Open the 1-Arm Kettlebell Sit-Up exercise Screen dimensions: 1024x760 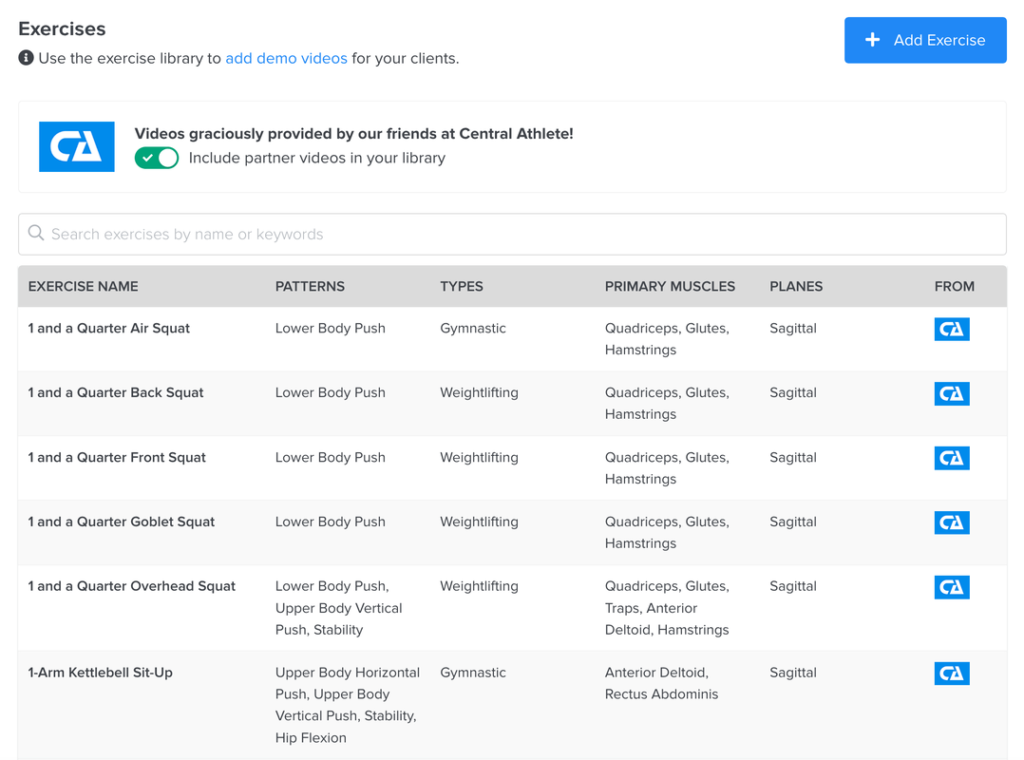[100, 672]
